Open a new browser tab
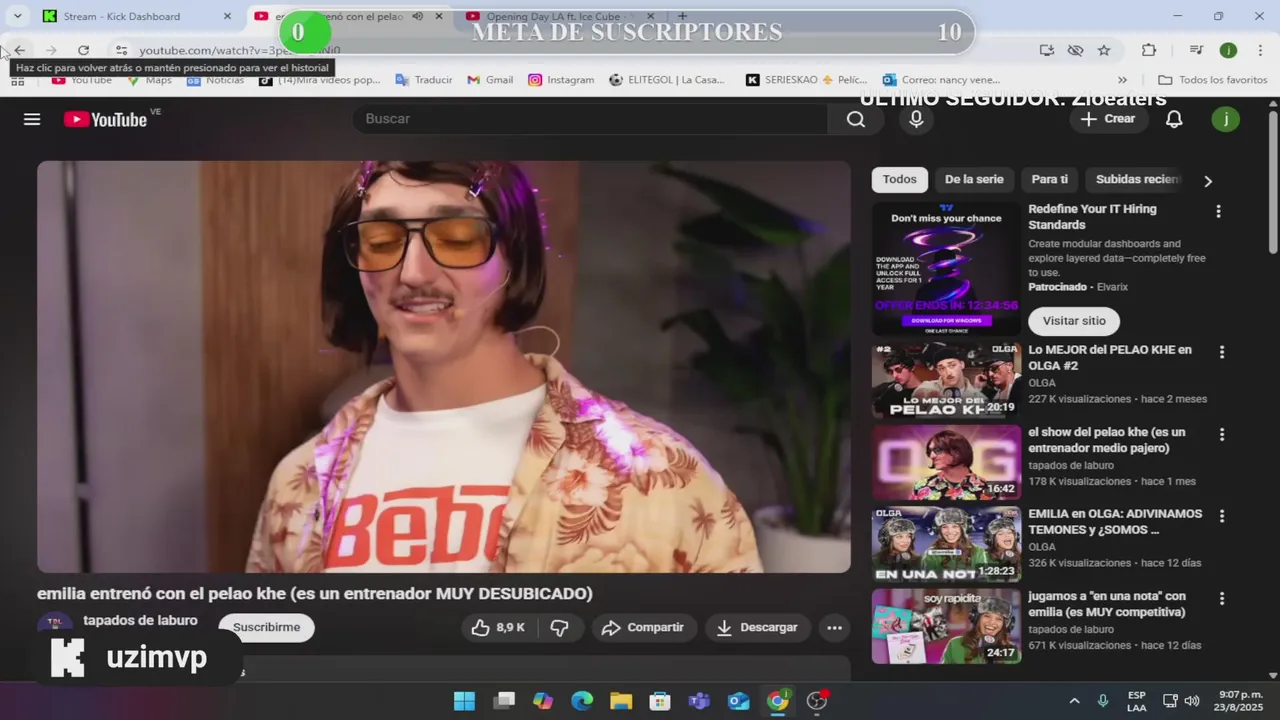This screenshot has width=1280, height=720. click(x=682, y=16)
